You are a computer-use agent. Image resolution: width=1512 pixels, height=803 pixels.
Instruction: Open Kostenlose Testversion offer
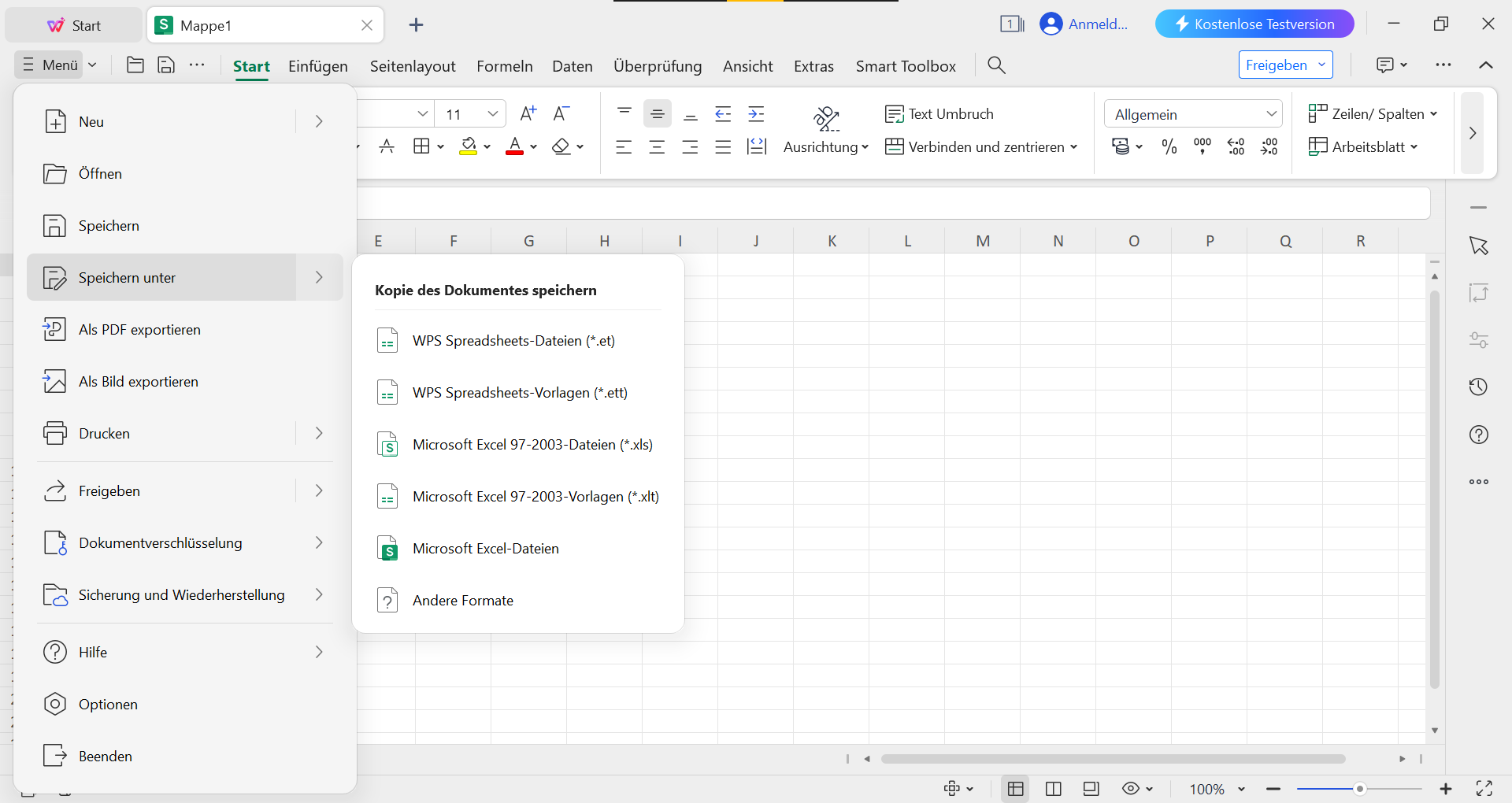1254,24
